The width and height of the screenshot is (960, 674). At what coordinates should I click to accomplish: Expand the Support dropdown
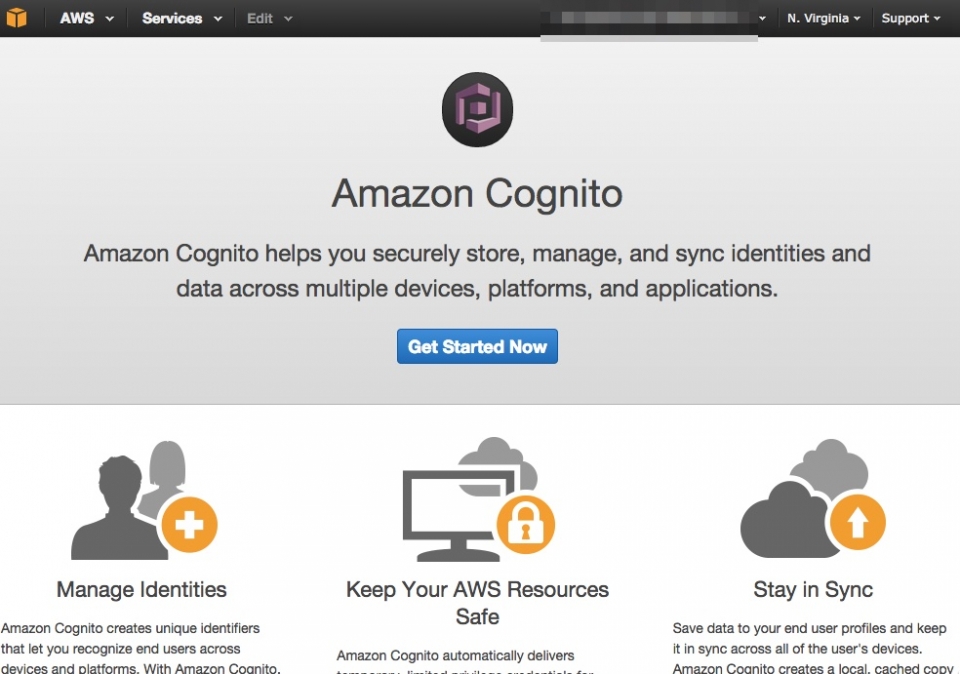pos(908,18)
